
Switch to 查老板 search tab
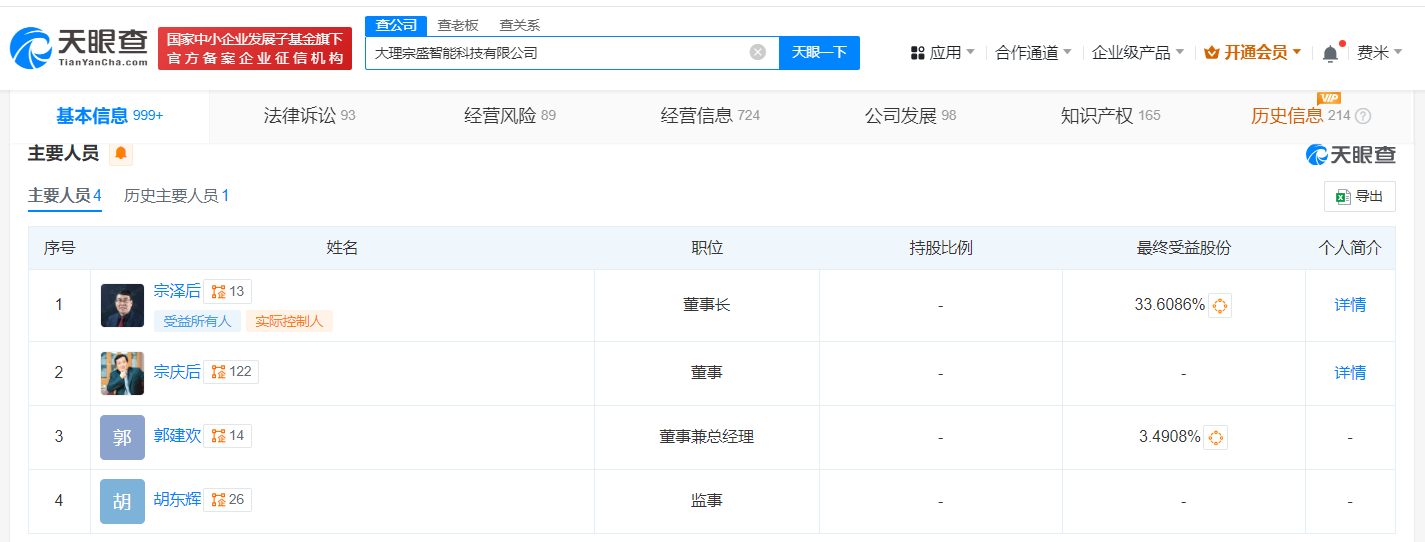458,25
